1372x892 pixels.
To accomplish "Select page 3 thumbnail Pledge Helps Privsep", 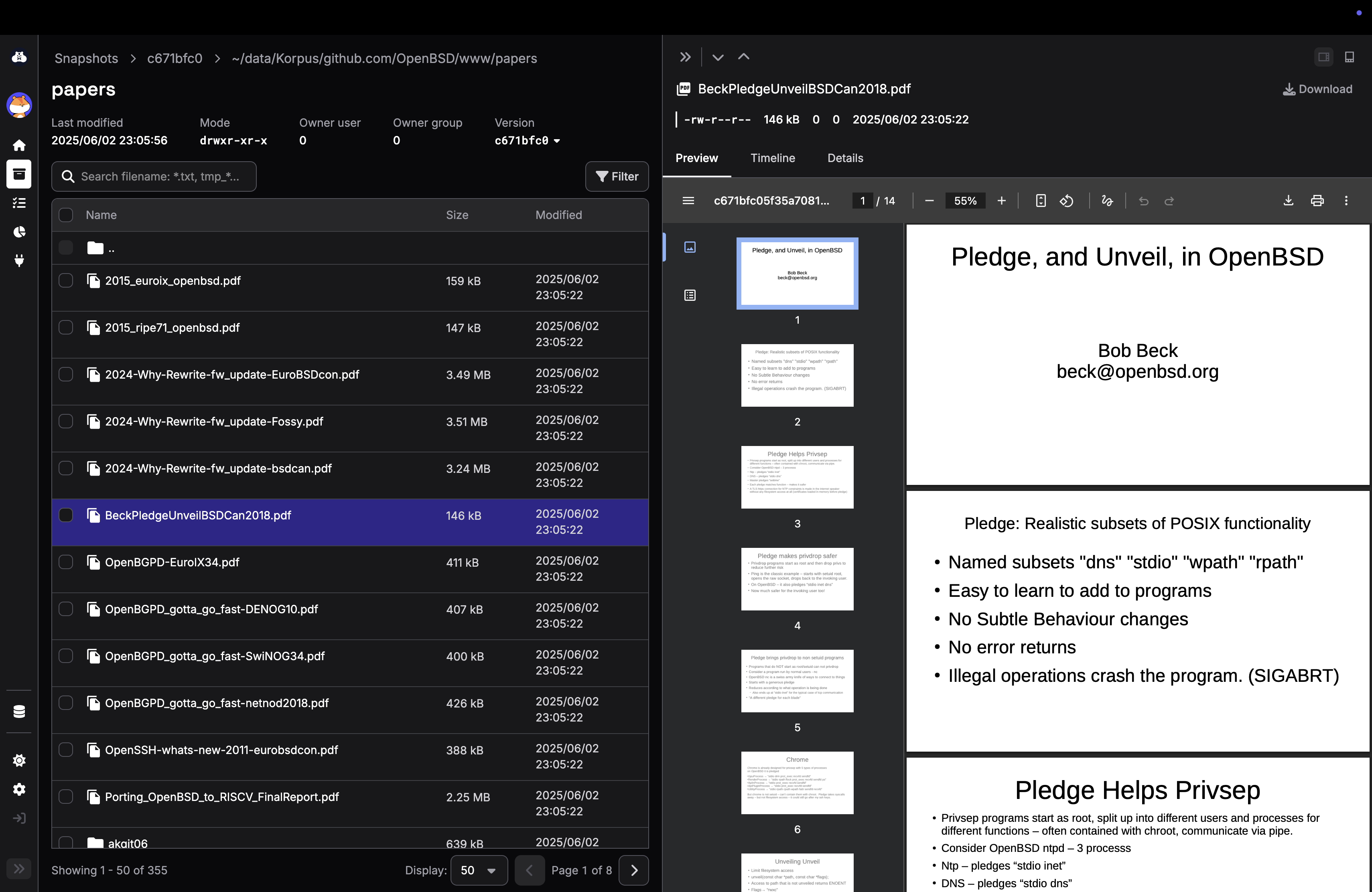I will pos(797,477).
